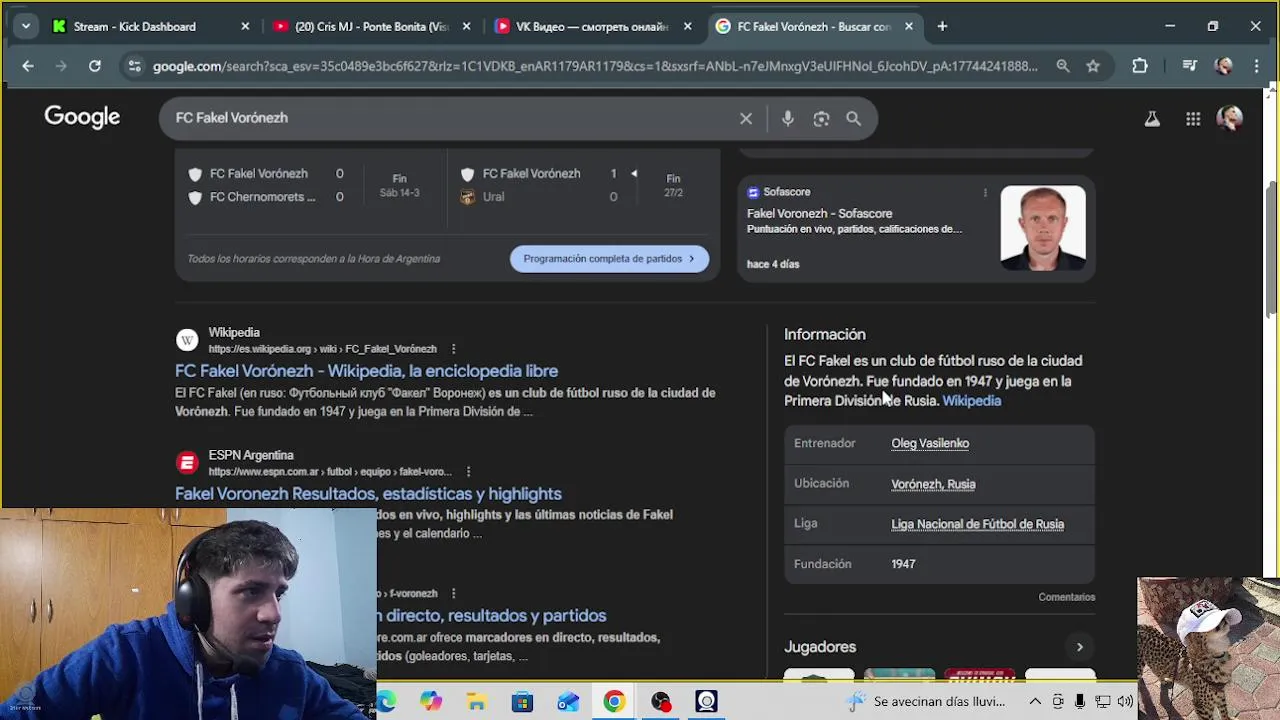Image resolution: width=1280 pixels, height=720 pixels.
Task: Switch to the Stream - Kick Dashboard tab
Action: click(135, 27)
